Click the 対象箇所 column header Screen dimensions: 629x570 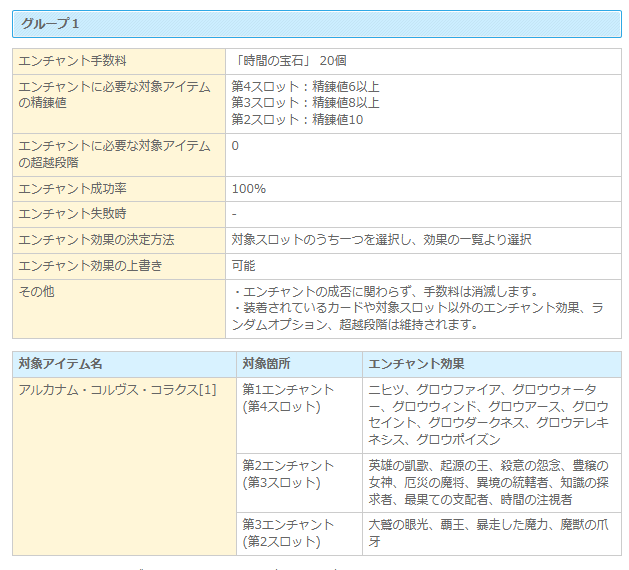(267, 364)
